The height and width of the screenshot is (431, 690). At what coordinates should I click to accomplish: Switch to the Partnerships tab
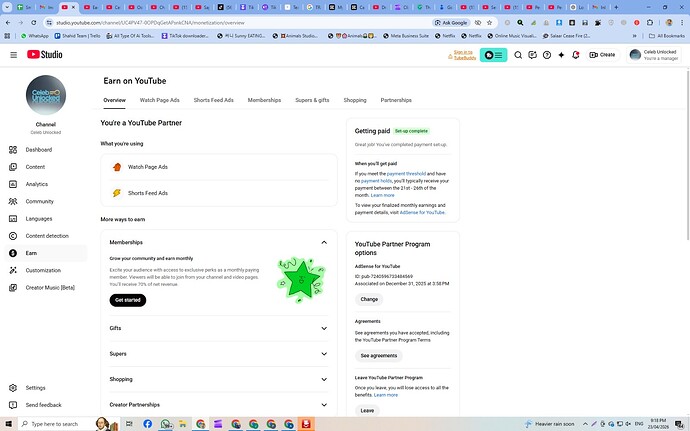[396, 100]
